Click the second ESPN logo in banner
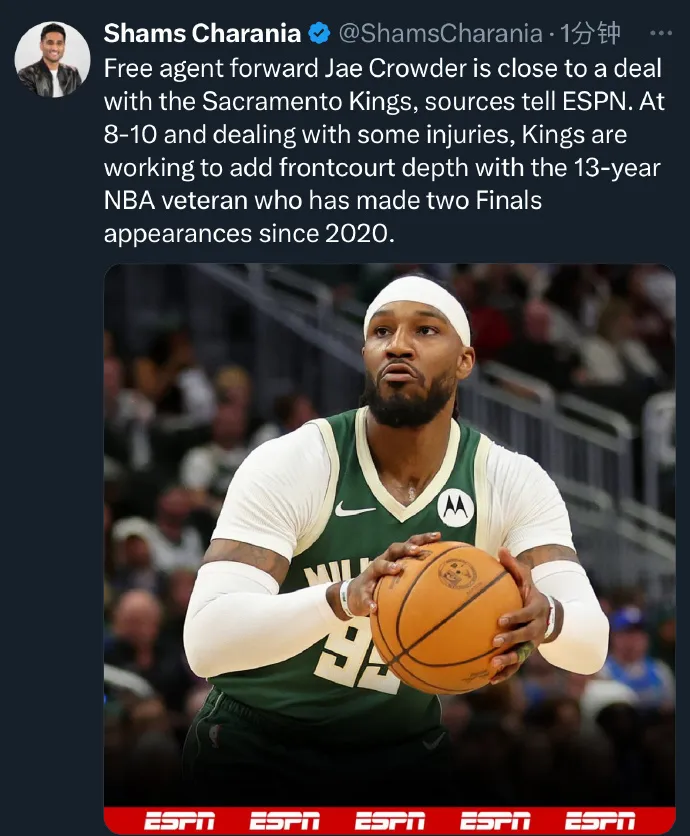This screenshot has width=690, height=836. 284,821
